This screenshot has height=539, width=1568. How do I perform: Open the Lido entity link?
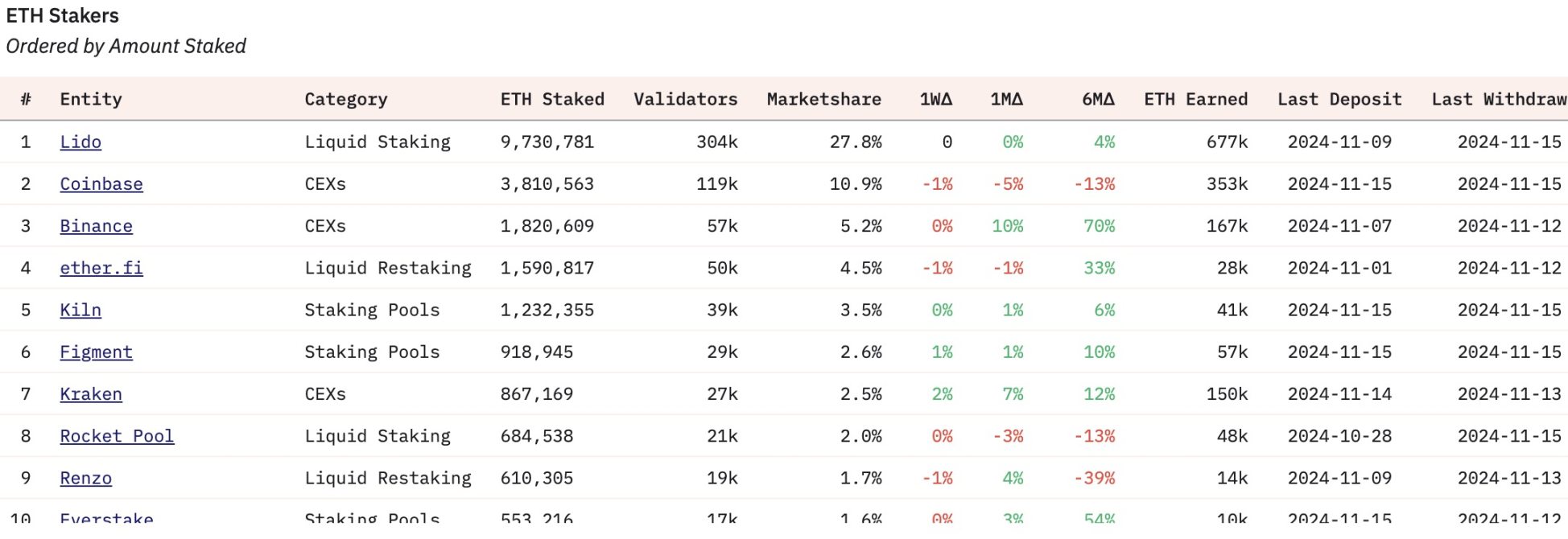(80, 142)
